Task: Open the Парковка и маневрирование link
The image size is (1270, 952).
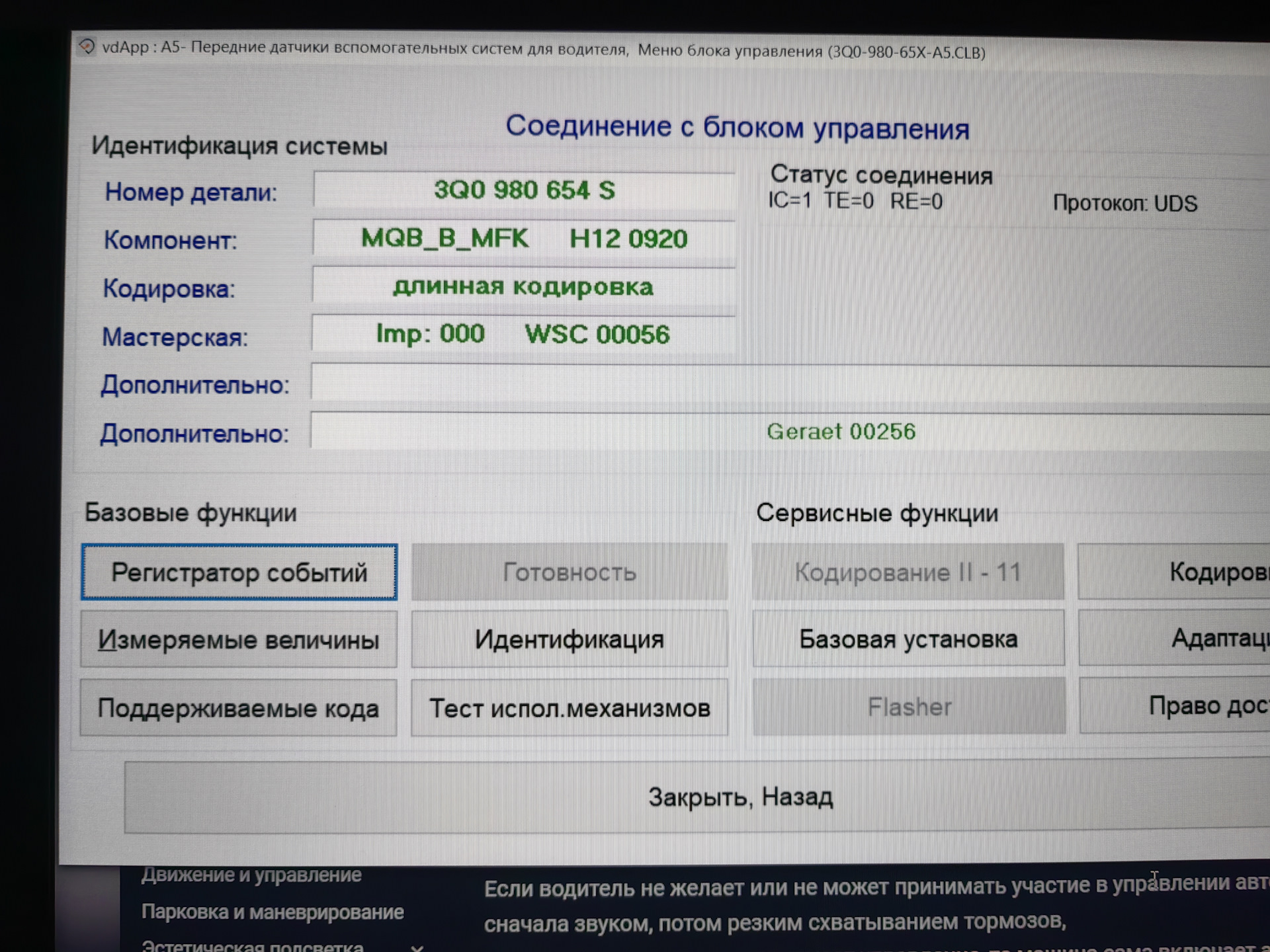Action: pos(273,912)
